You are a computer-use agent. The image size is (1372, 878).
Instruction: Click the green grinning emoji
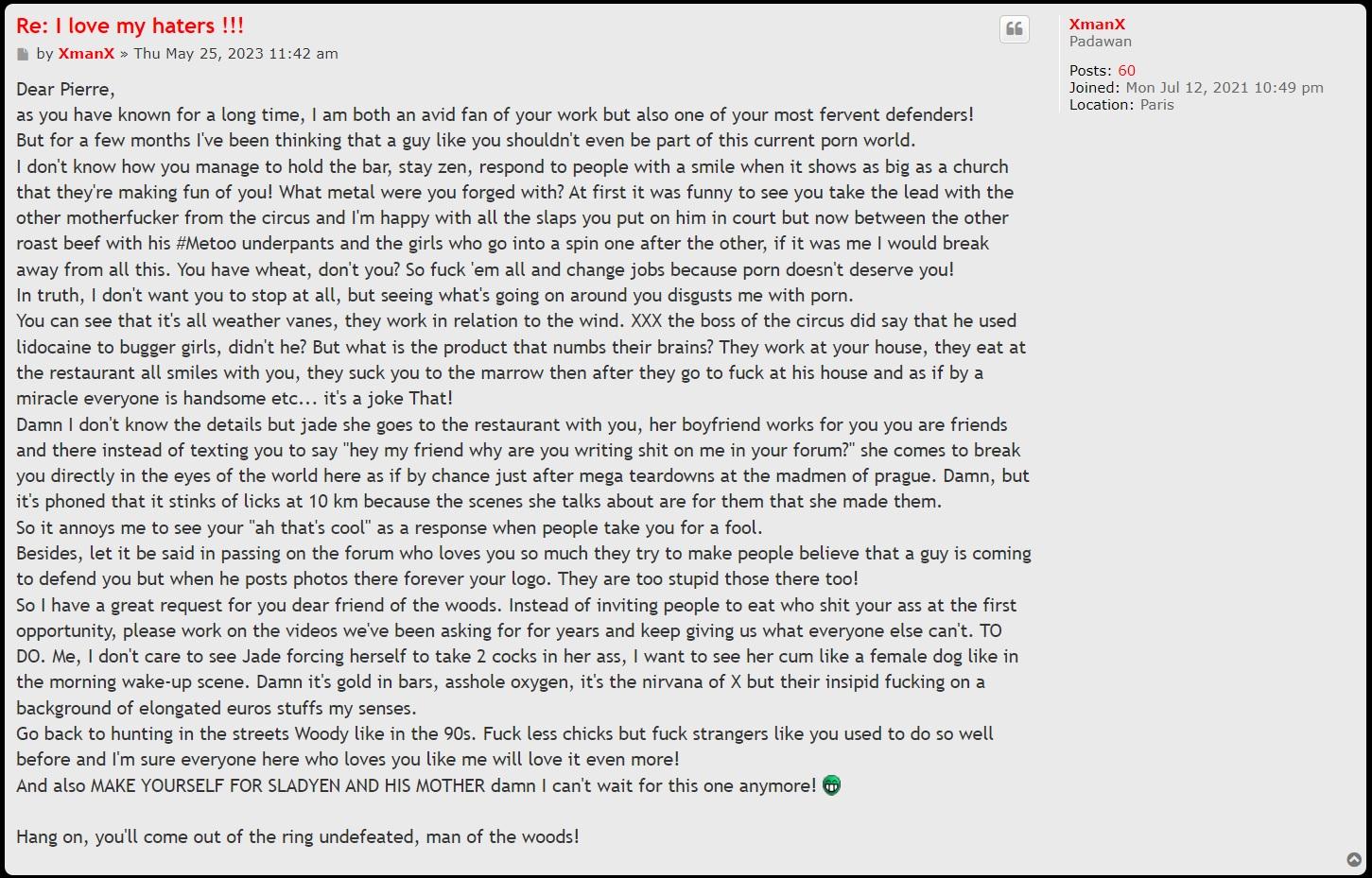point(831,785)
